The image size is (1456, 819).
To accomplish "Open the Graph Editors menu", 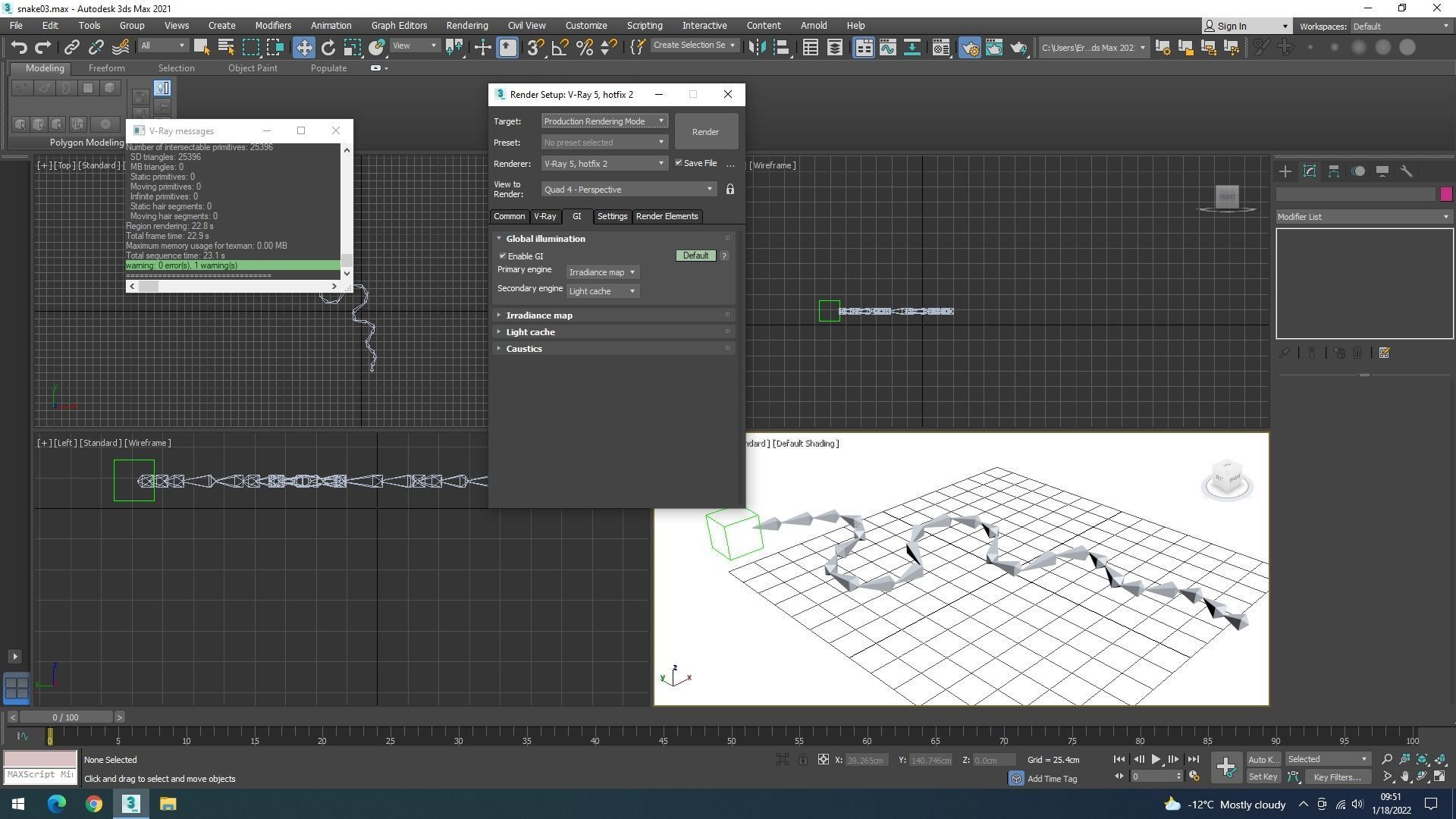I will 399,25.
